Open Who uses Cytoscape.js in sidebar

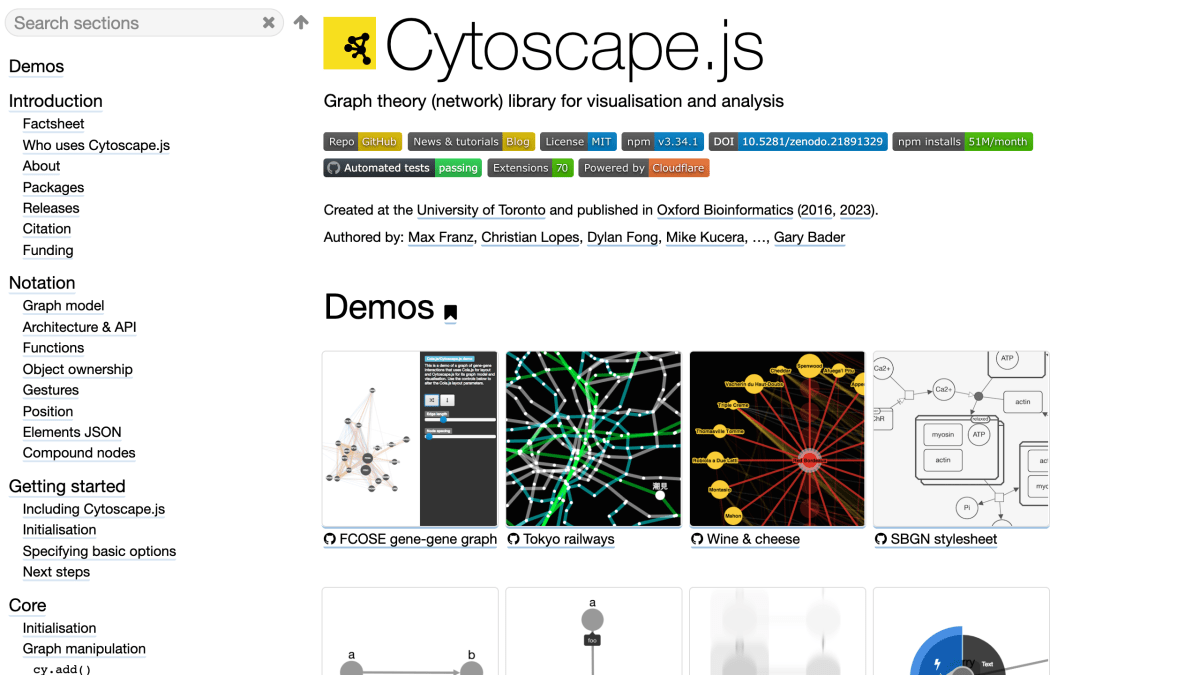pyautogui.click(x=96, y=145)
